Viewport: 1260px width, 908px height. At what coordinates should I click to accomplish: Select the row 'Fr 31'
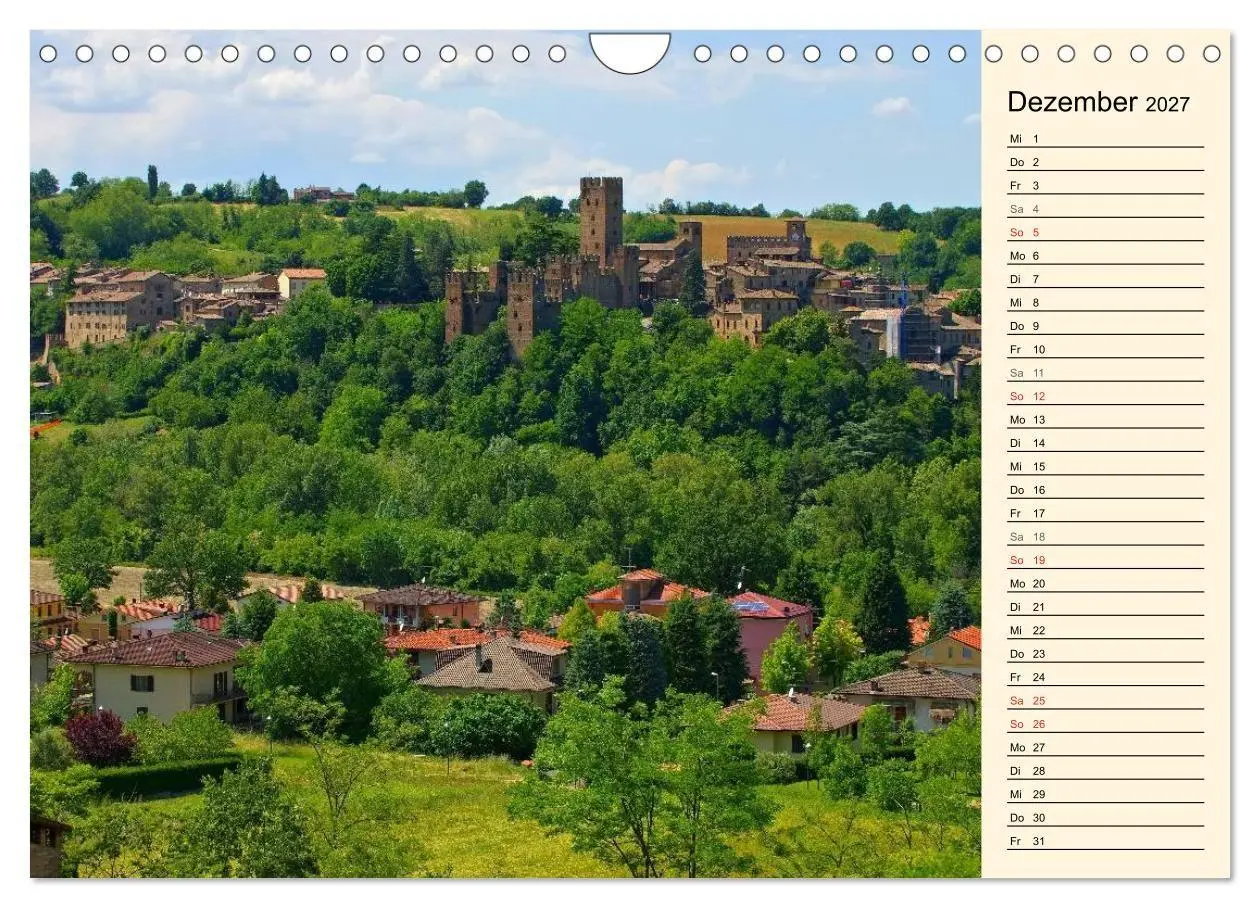(1105, 841)
